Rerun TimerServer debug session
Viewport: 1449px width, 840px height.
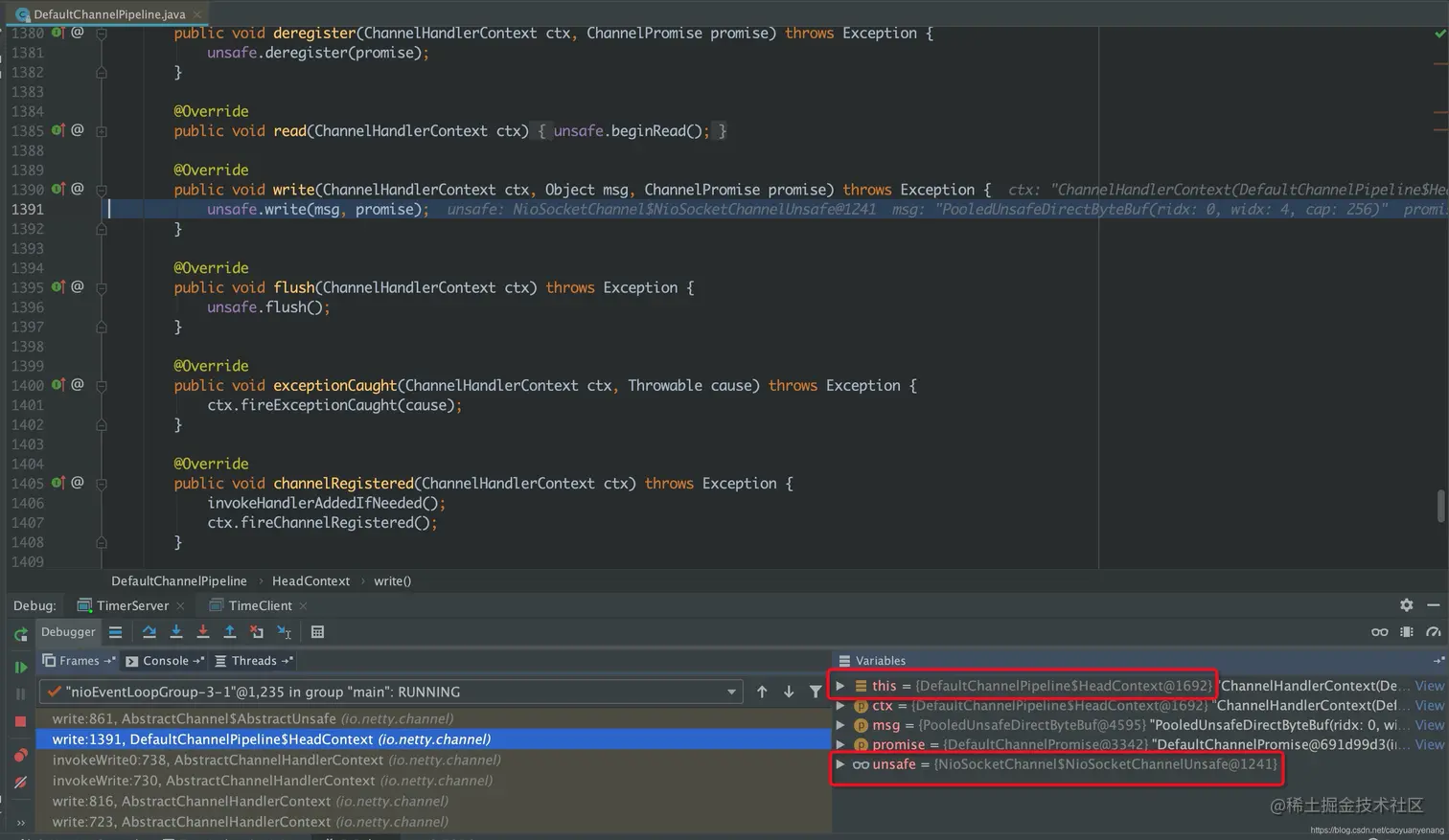(x=20, y=634)
